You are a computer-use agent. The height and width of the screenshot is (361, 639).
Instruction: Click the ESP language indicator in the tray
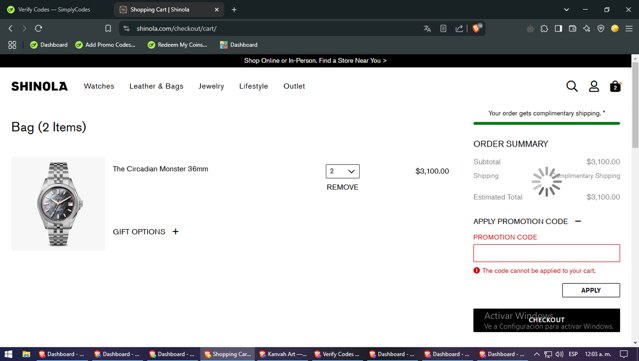[573, 354]
